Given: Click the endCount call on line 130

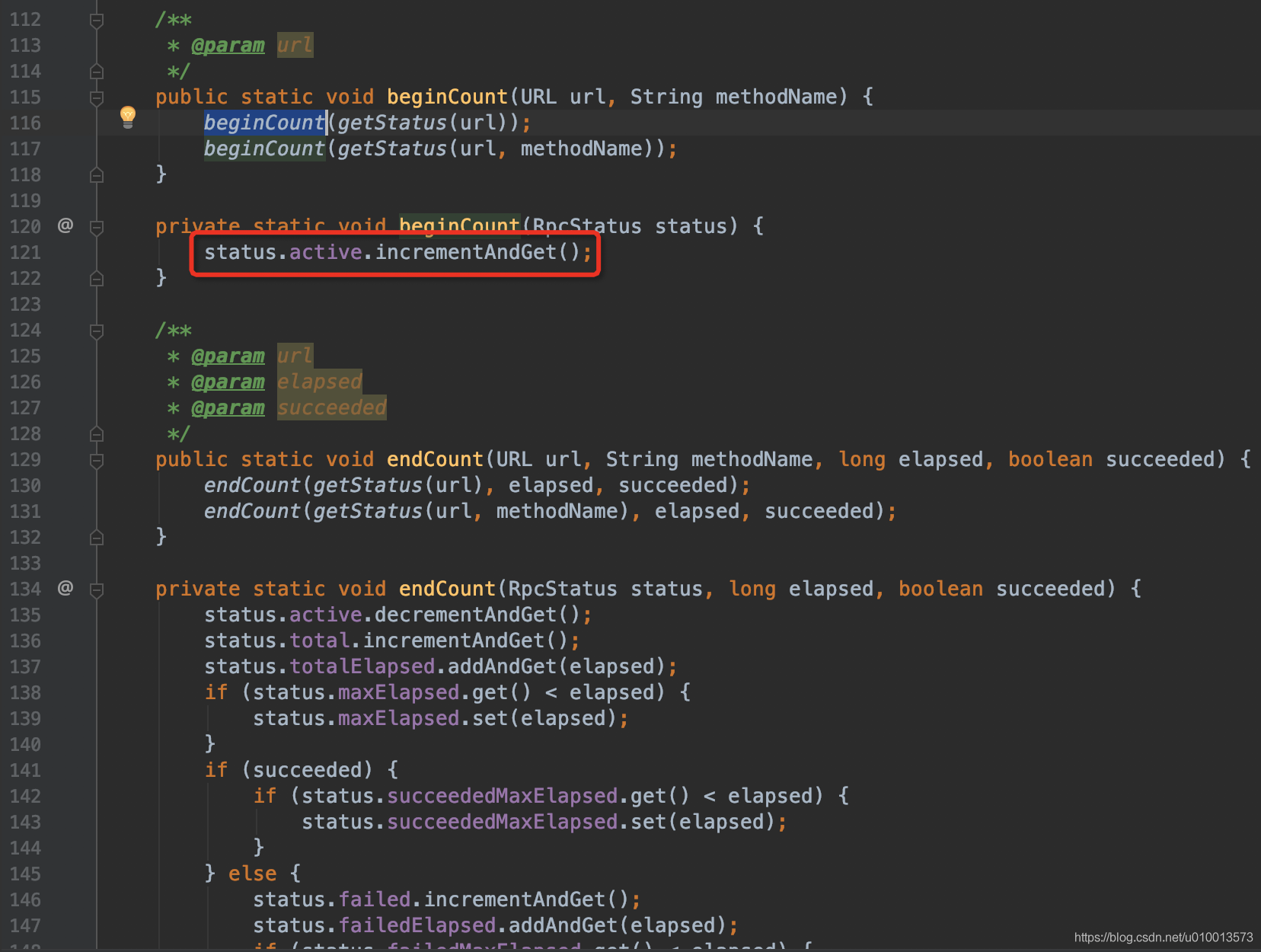Looking at the screenshot, I should click(253, 485).
